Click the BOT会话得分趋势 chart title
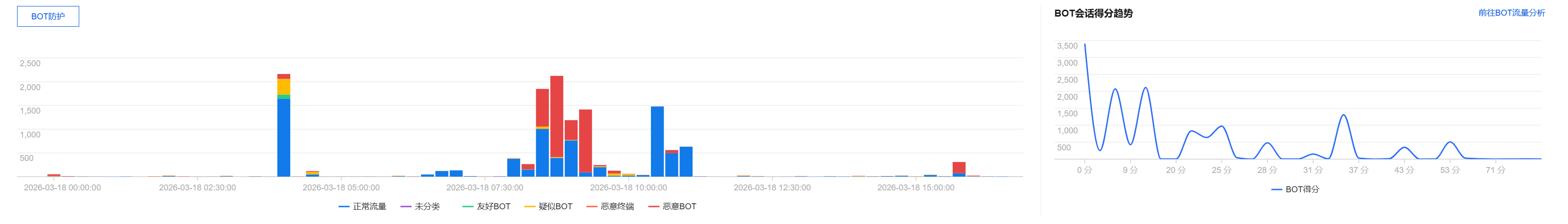Screen dimensions: 1568x224 coord(1093,13)
